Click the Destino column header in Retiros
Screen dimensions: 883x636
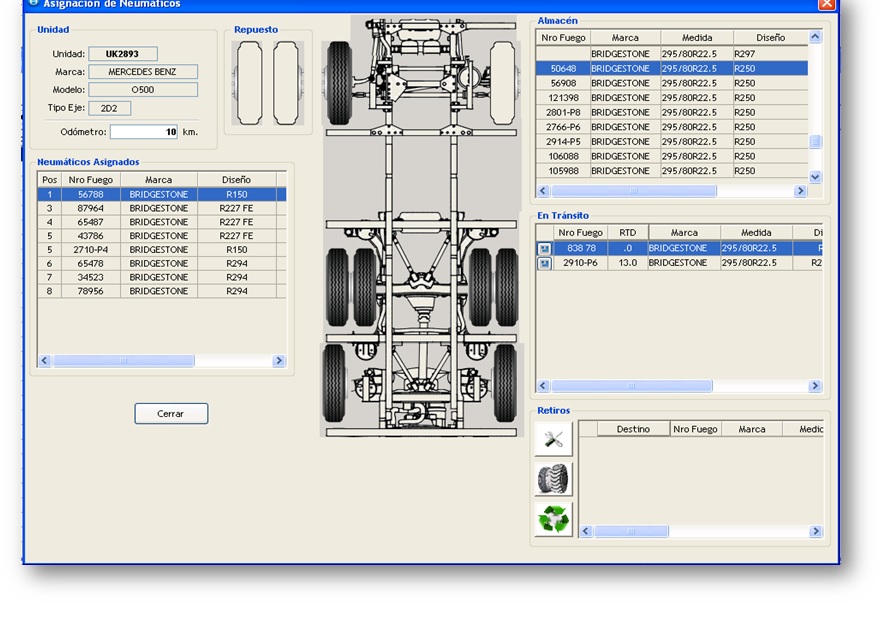634,429
